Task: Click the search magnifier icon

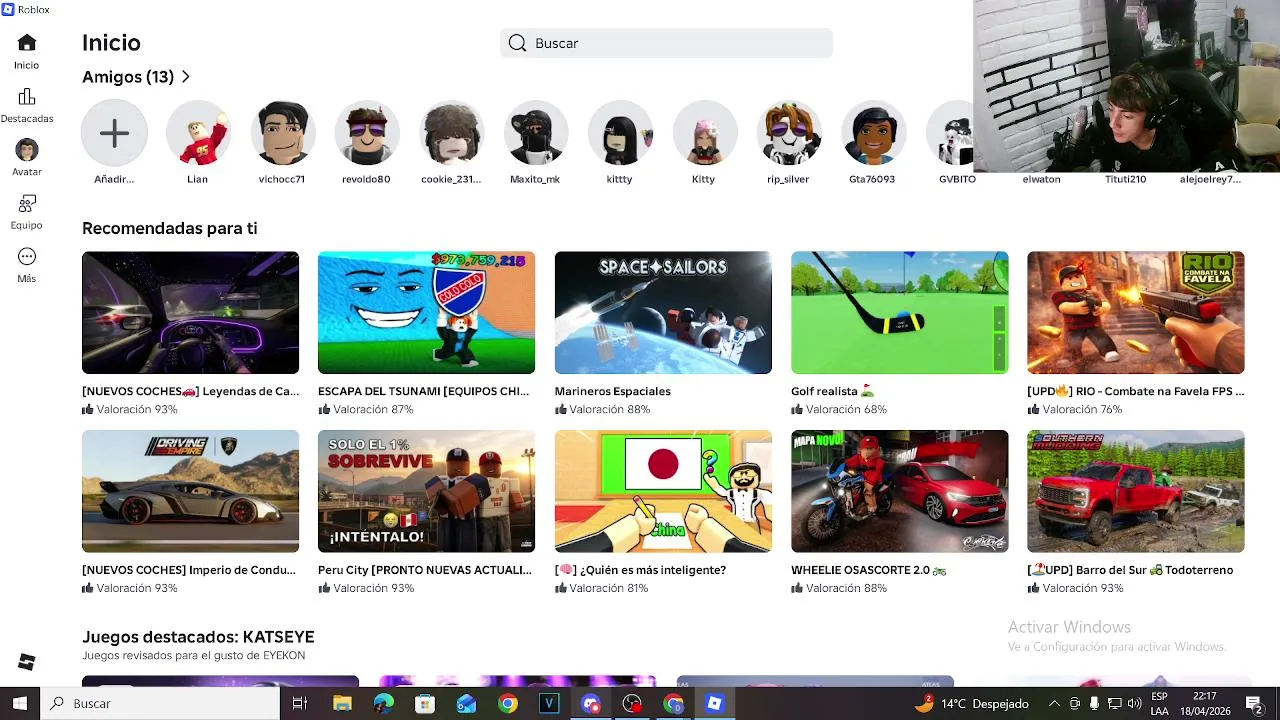Action: (x=517, y=43)
